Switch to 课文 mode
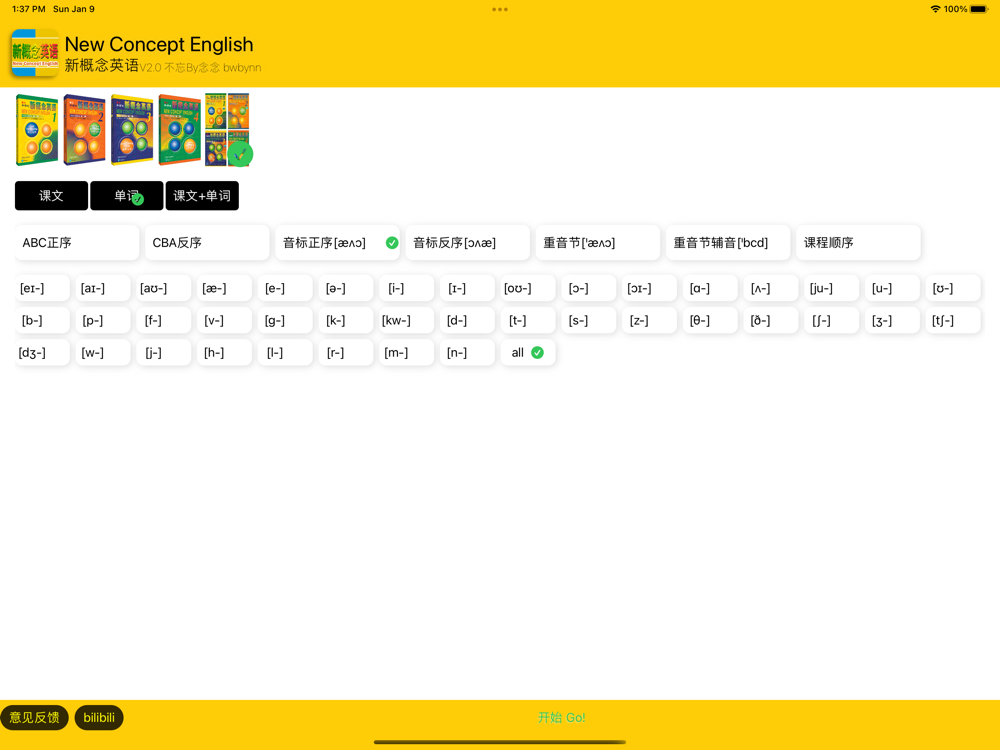Image resolution: width=1000 pixels, height=750 pixels. [x=51, y=196]
